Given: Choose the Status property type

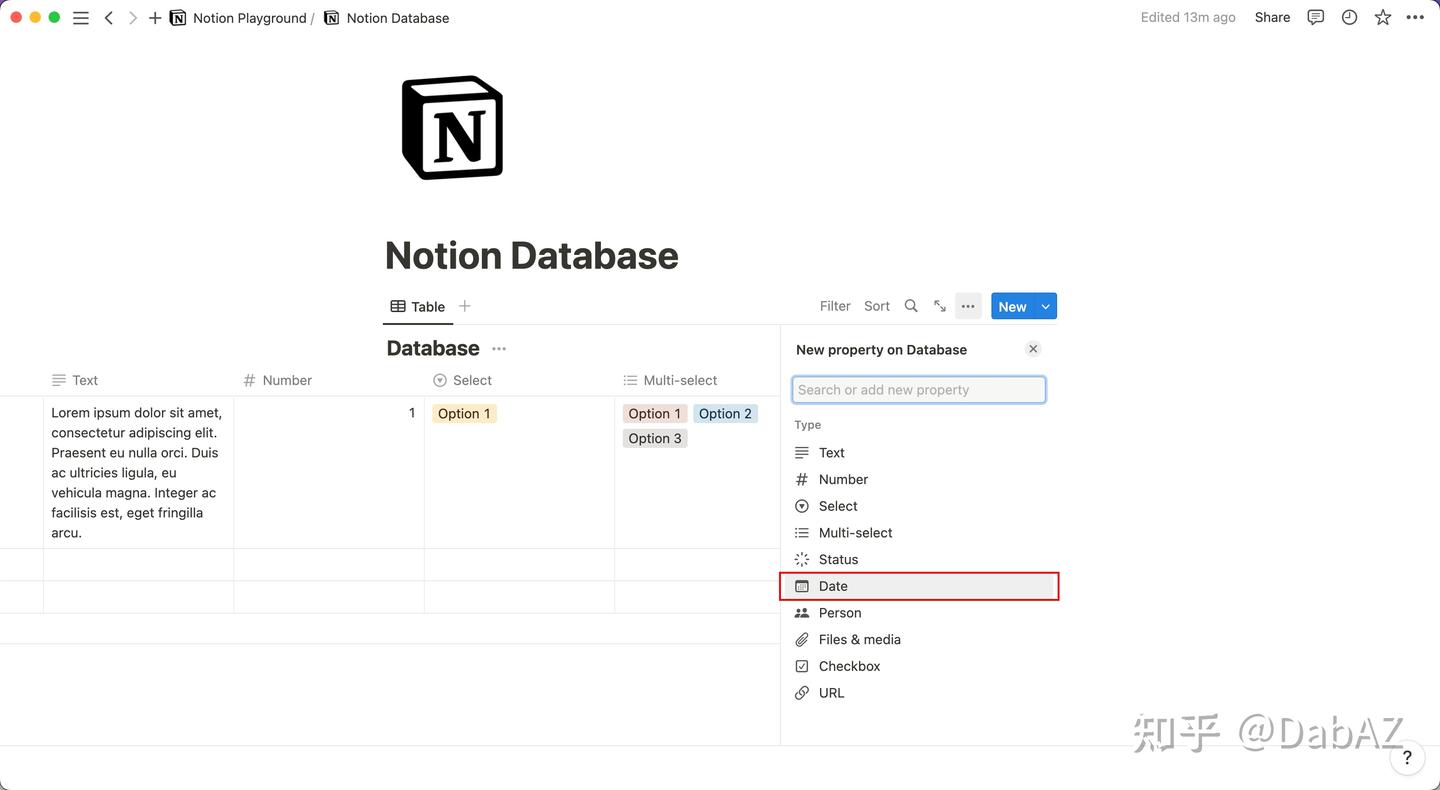Looking at the screenshot, I should coord(838,559).
